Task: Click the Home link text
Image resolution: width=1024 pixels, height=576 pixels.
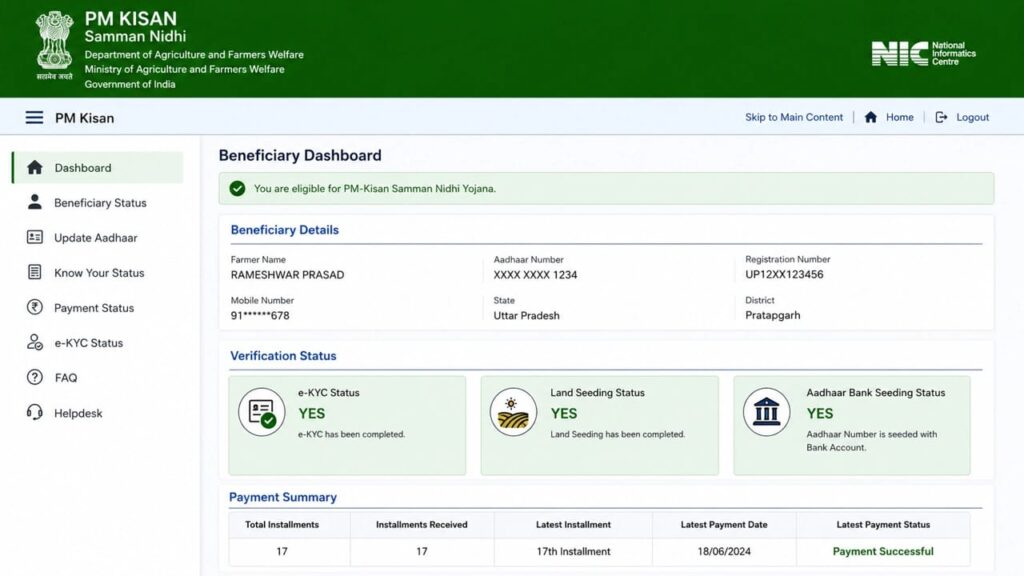Action: pos(899,117)
